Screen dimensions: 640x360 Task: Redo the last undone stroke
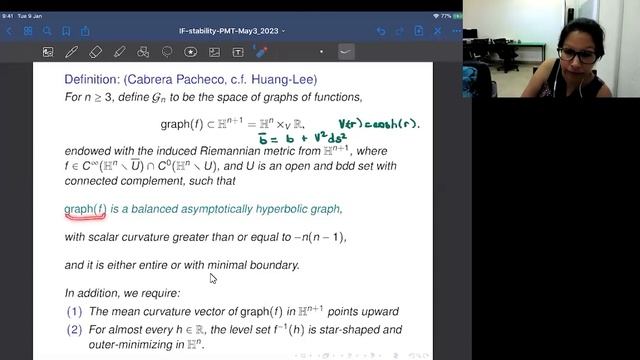coord(400,31)
